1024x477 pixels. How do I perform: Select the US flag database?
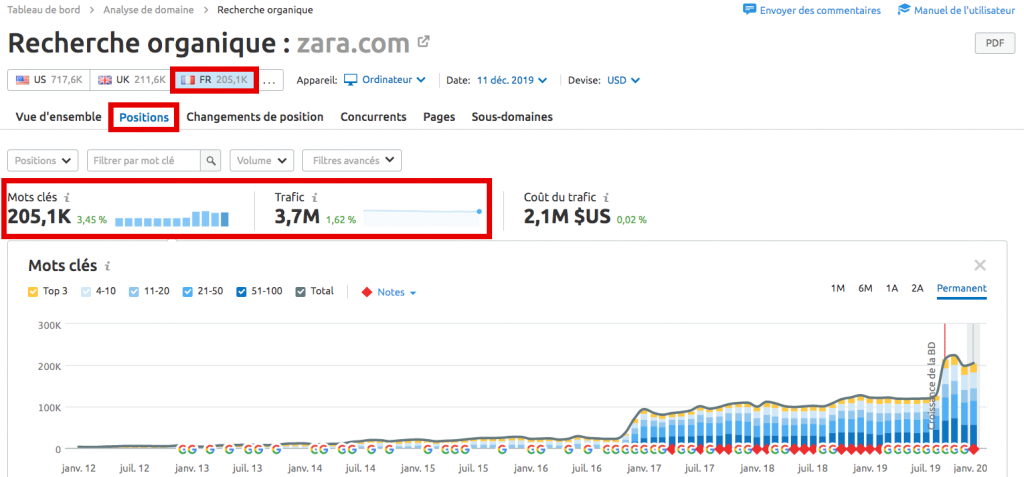coord(49,80)
